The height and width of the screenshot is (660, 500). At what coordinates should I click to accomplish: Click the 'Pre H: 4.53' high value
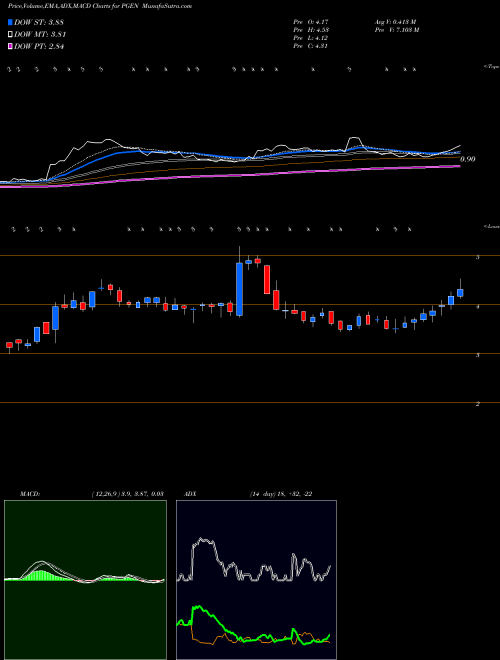[x=311, y=30]
